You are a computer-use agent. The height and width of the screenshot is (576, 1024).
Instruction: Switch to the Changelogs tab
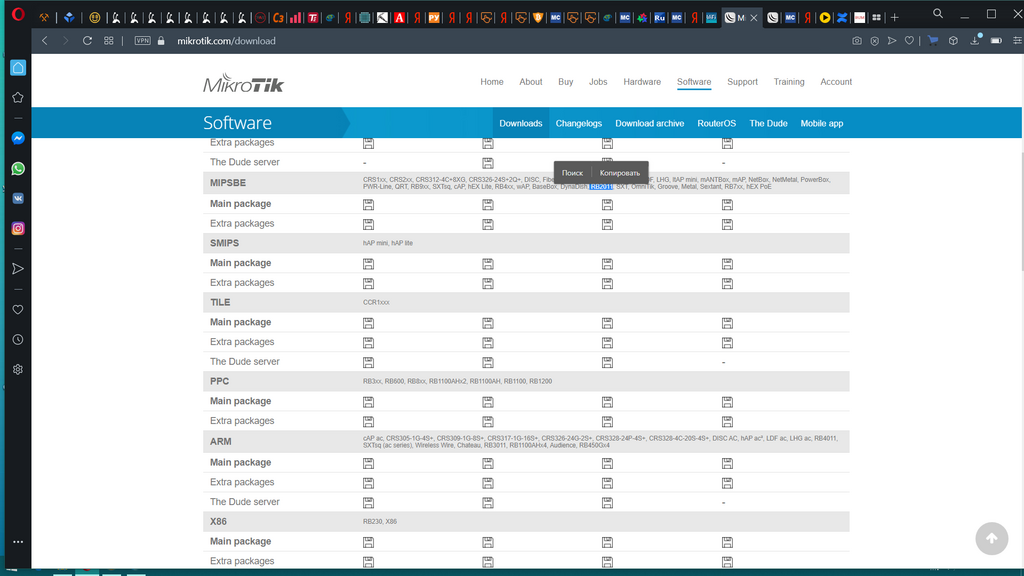click(579, 123)
